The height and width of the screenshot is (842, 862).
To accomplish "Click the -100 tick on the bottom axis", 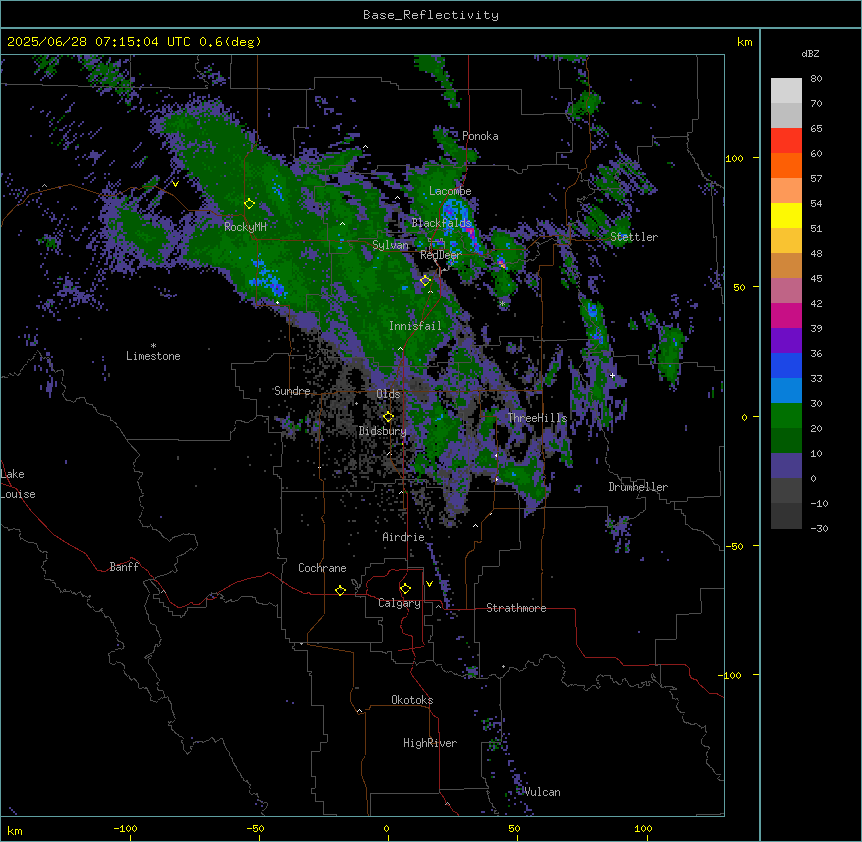I will pos(125,828).
